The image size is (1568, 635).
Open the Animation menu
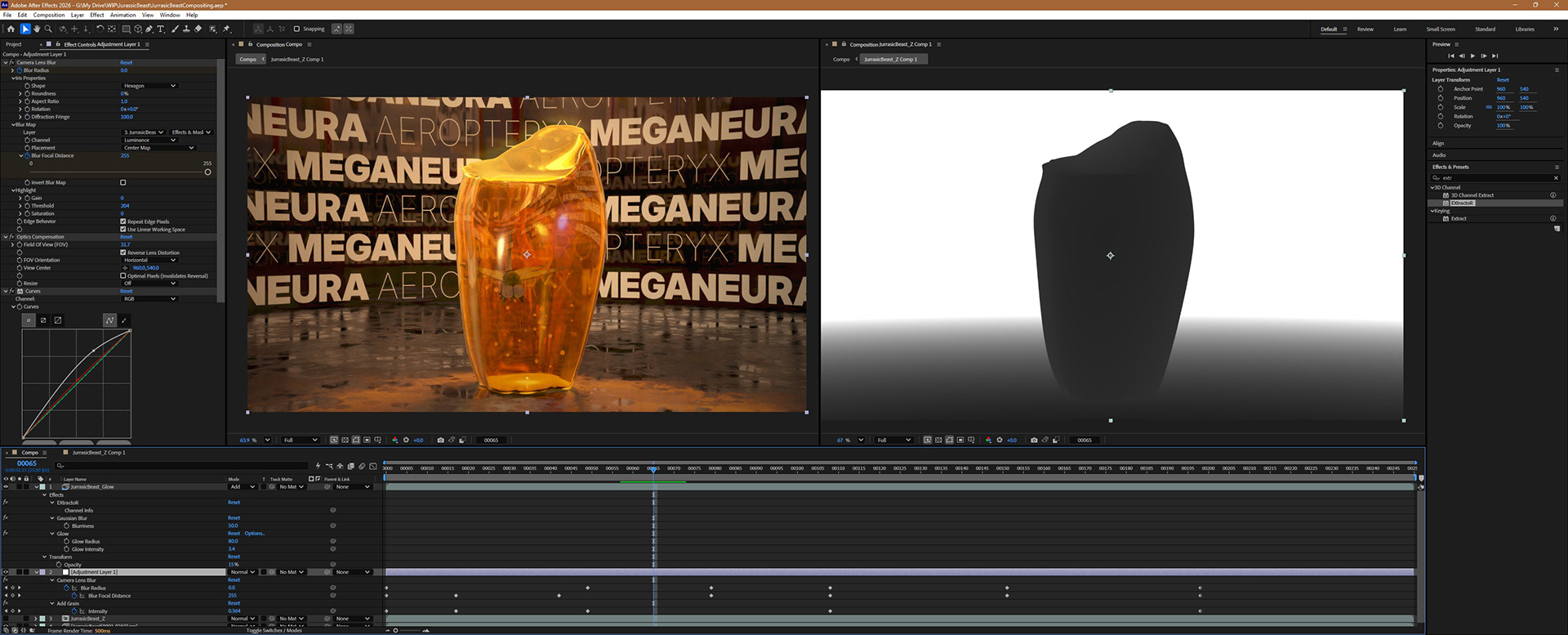[x=122, y=15]
